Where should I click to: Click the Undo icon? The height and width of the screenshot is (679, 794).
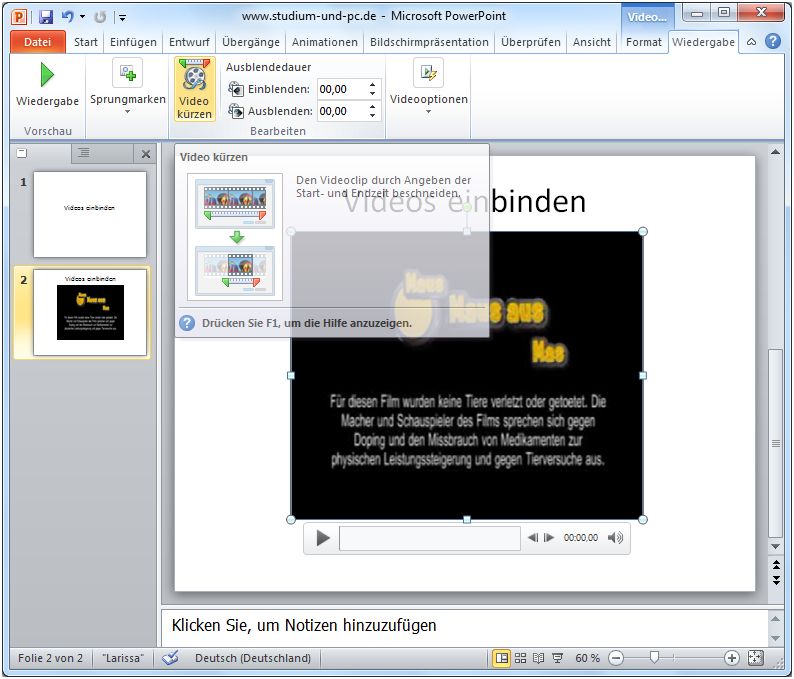(67, 17)
